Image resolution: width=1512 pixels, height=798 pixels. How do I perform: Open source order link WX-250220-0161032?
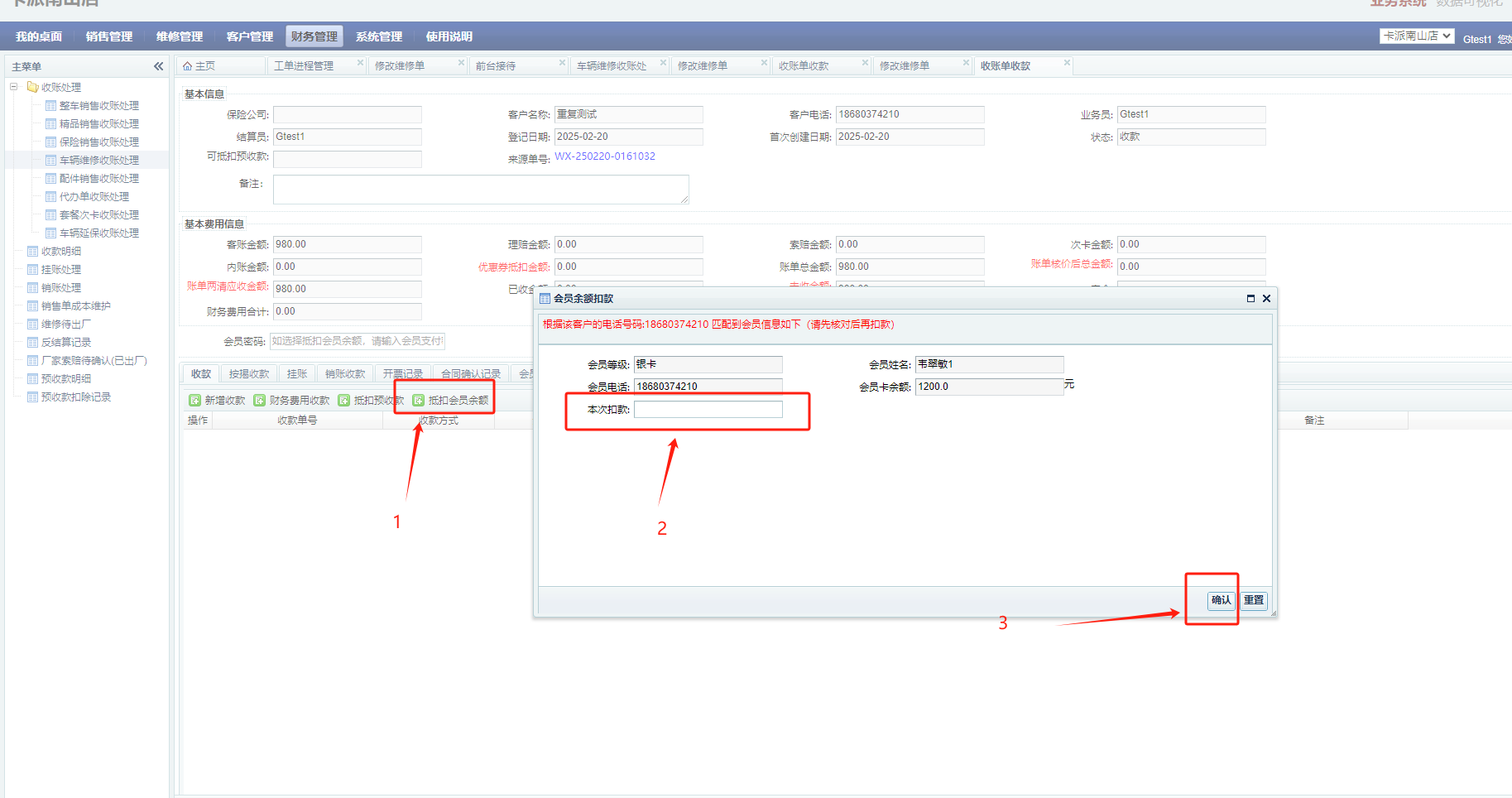pyautogui.click(x=605, y=156)
